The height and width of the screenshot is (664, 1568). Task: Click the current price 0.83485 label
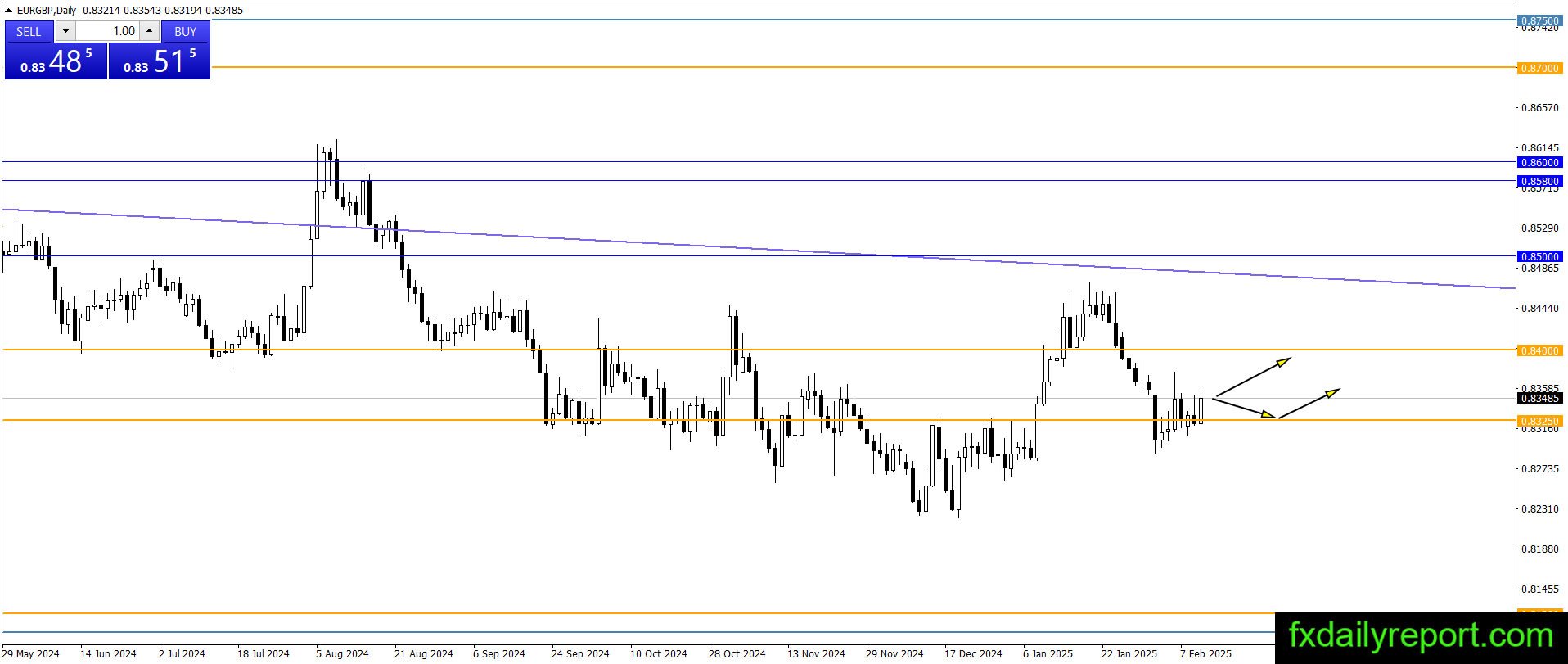(x=1539, y=399)
